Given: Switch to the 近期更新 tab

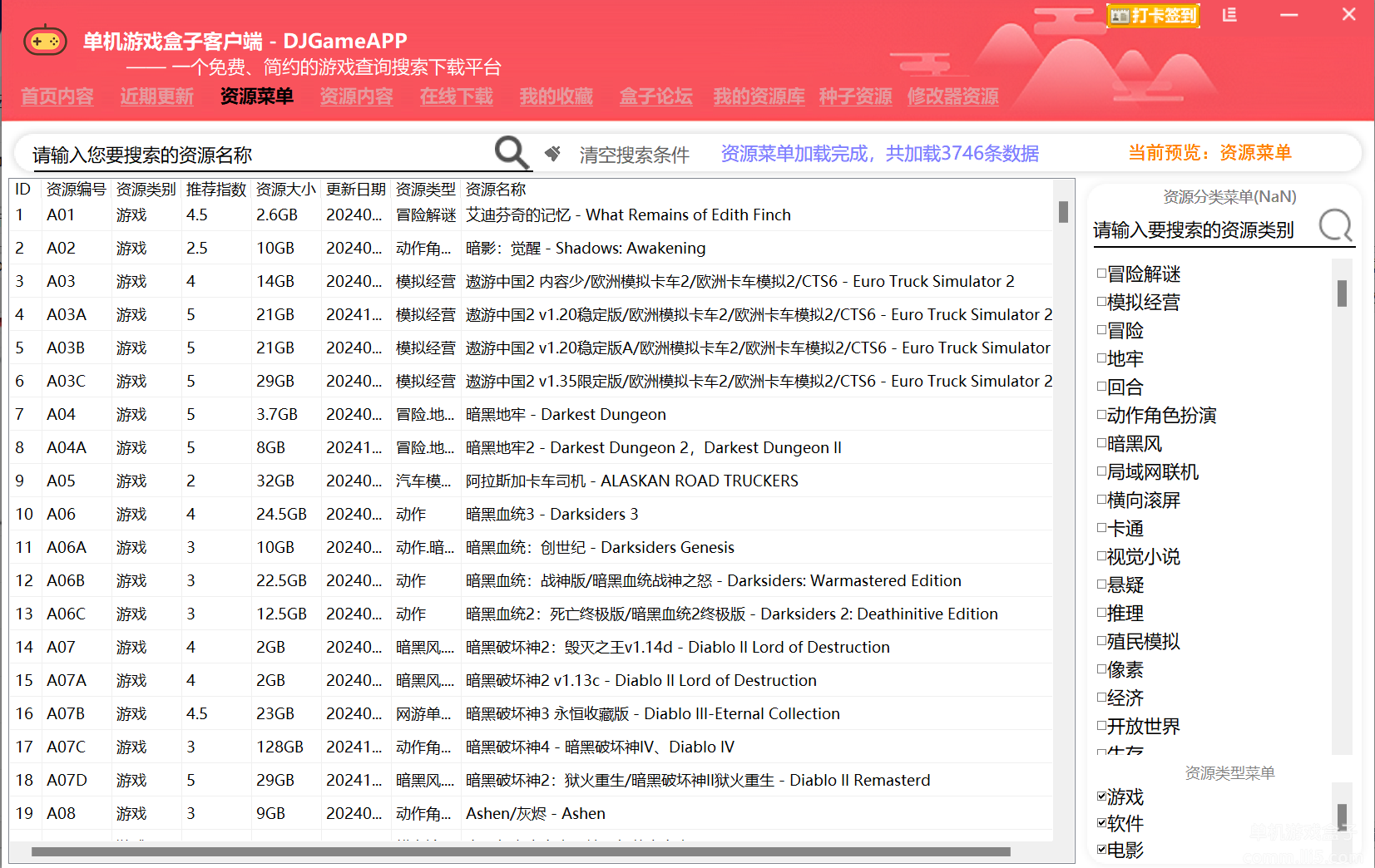Looking at the screenshot, I should point(156,96).
